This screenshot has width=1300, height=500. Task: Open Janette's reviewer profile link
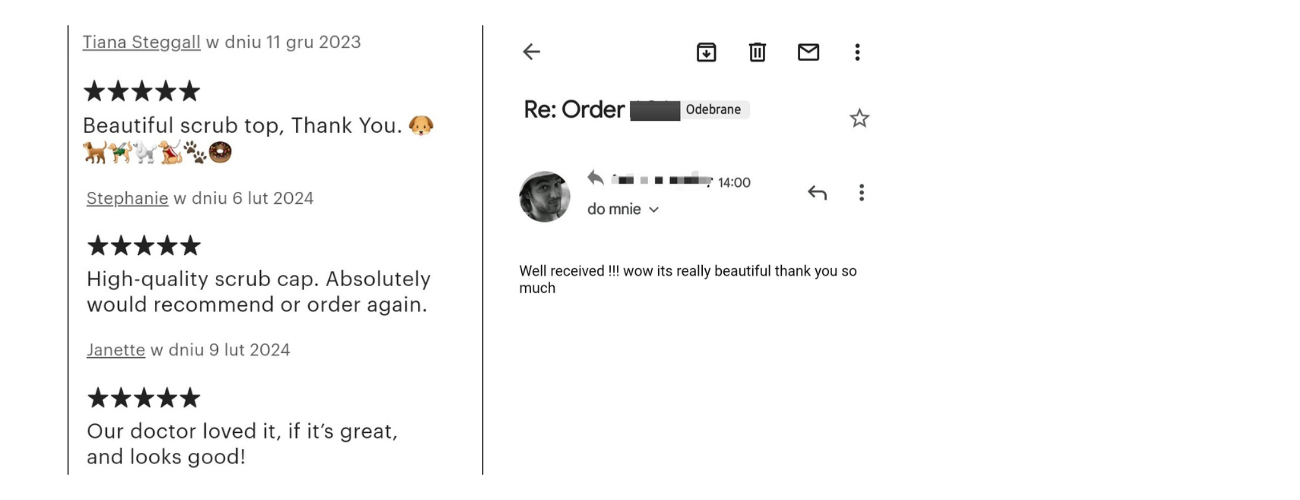click(x=116, y=350)
